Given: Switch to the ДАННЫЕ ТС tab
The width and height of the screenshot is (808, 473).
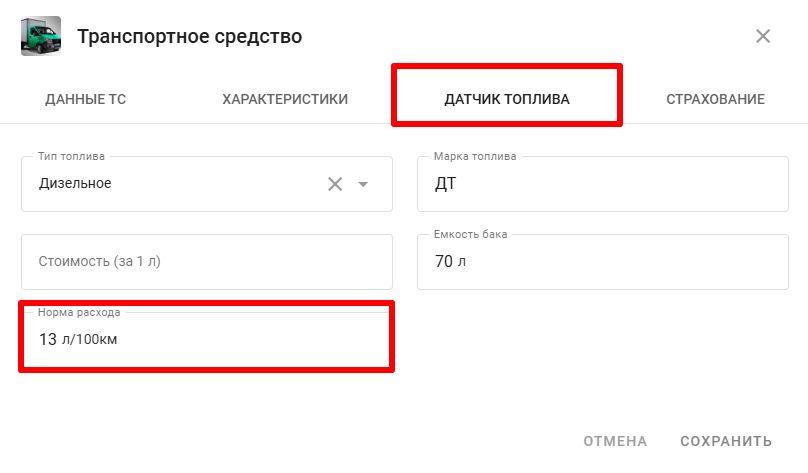Looking at the screenshot, I should (86, 99).
